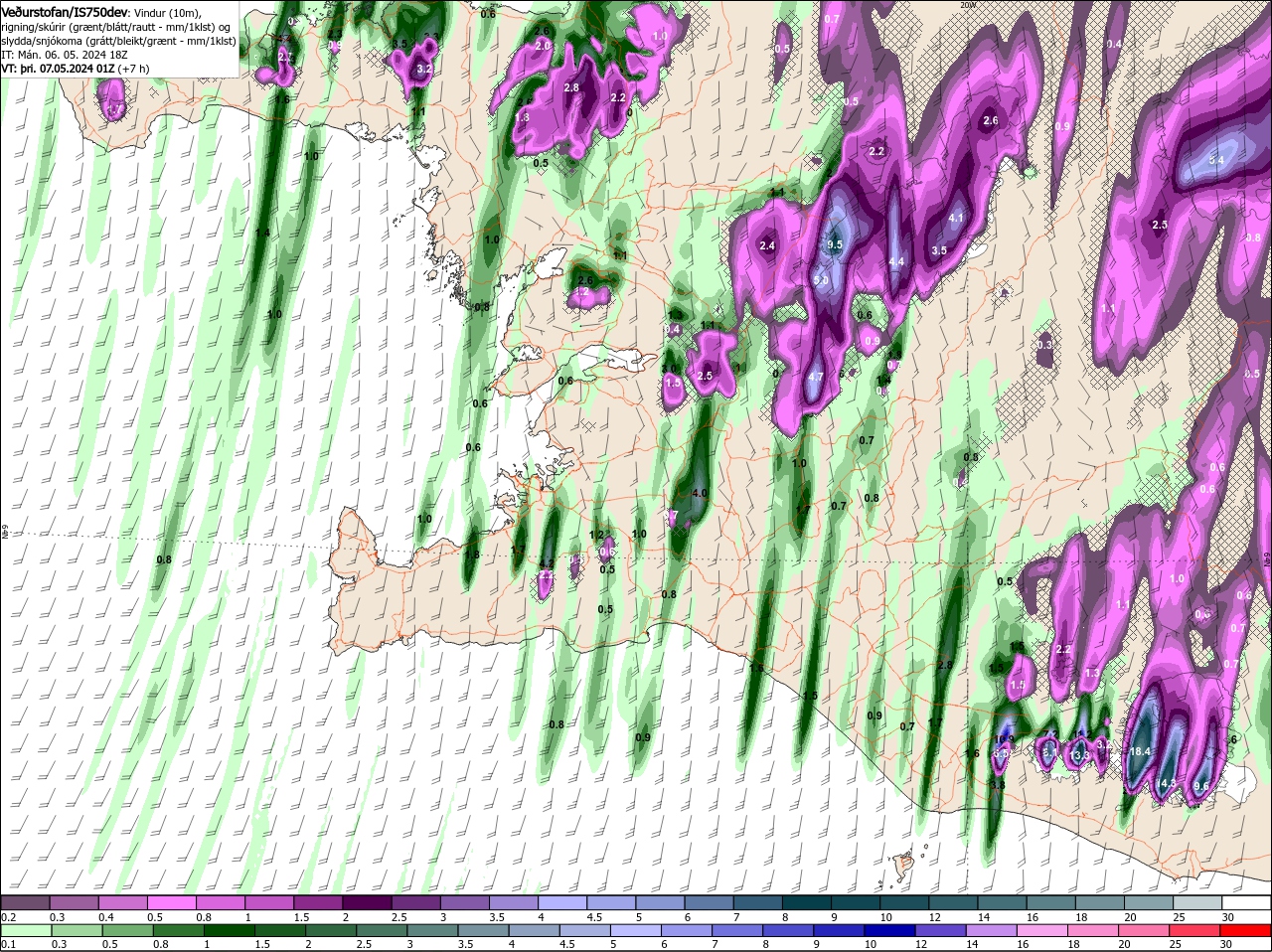1272x952 pixels.
Task: Click the '(+7 h)' forecast offset text
Action: [x=133, y=70]
